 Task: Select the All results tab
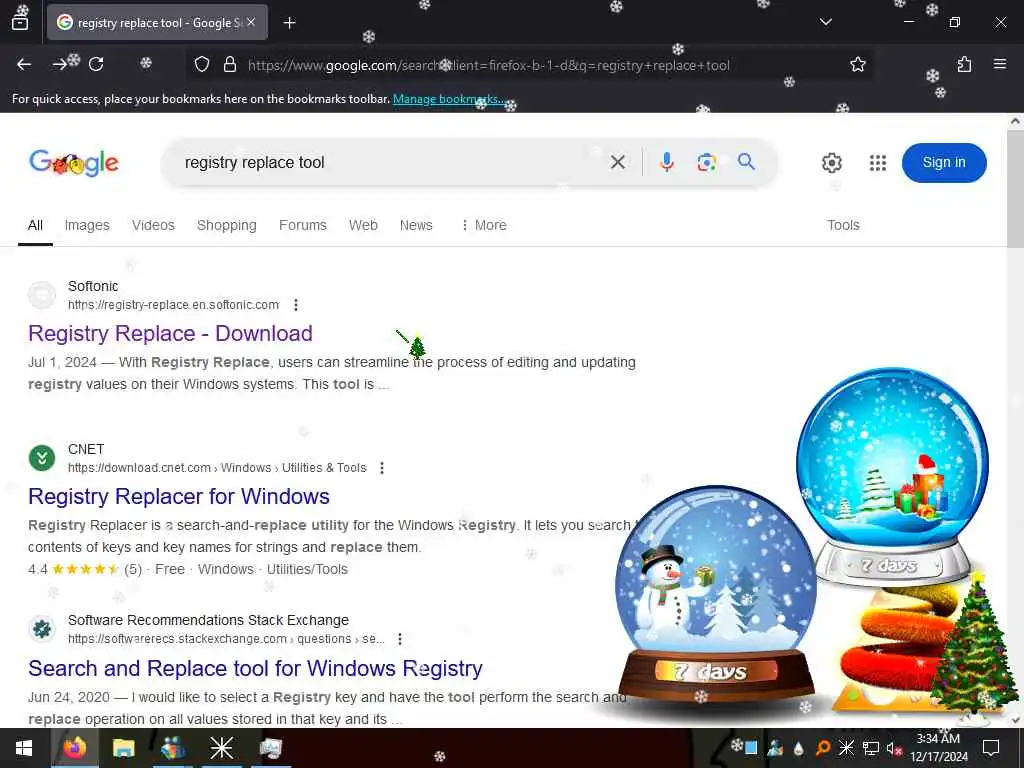coord(35,225)
